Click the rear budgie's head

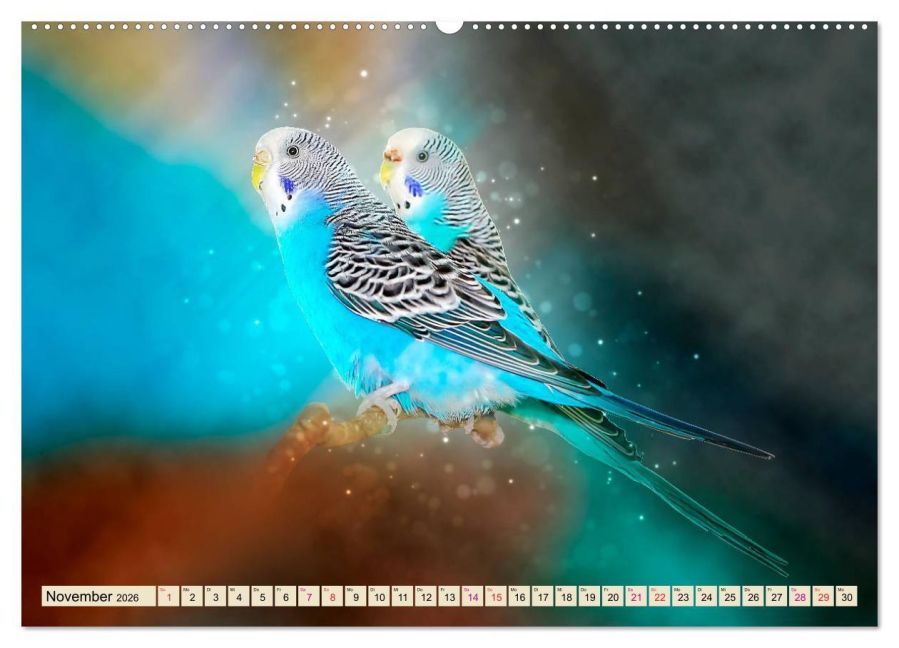click(419, 161)
